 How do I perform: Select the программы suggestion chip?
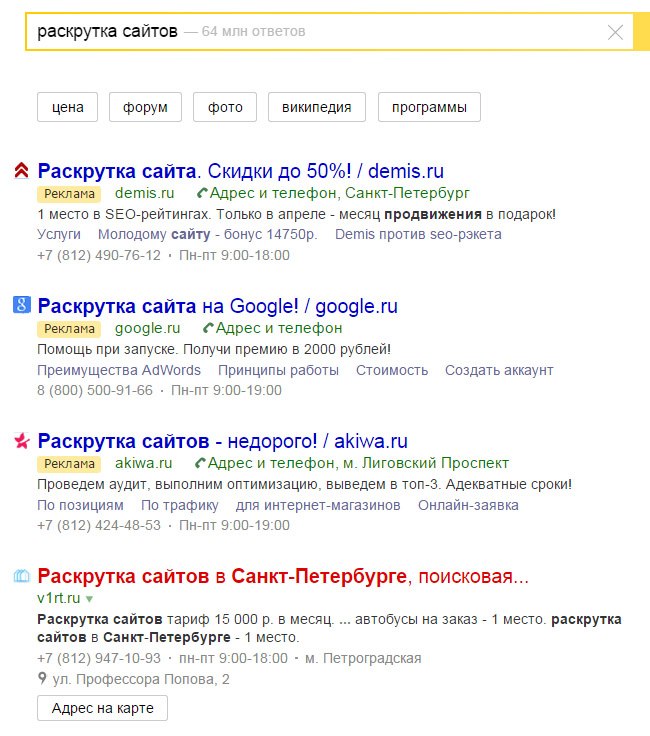click(429, 107)
